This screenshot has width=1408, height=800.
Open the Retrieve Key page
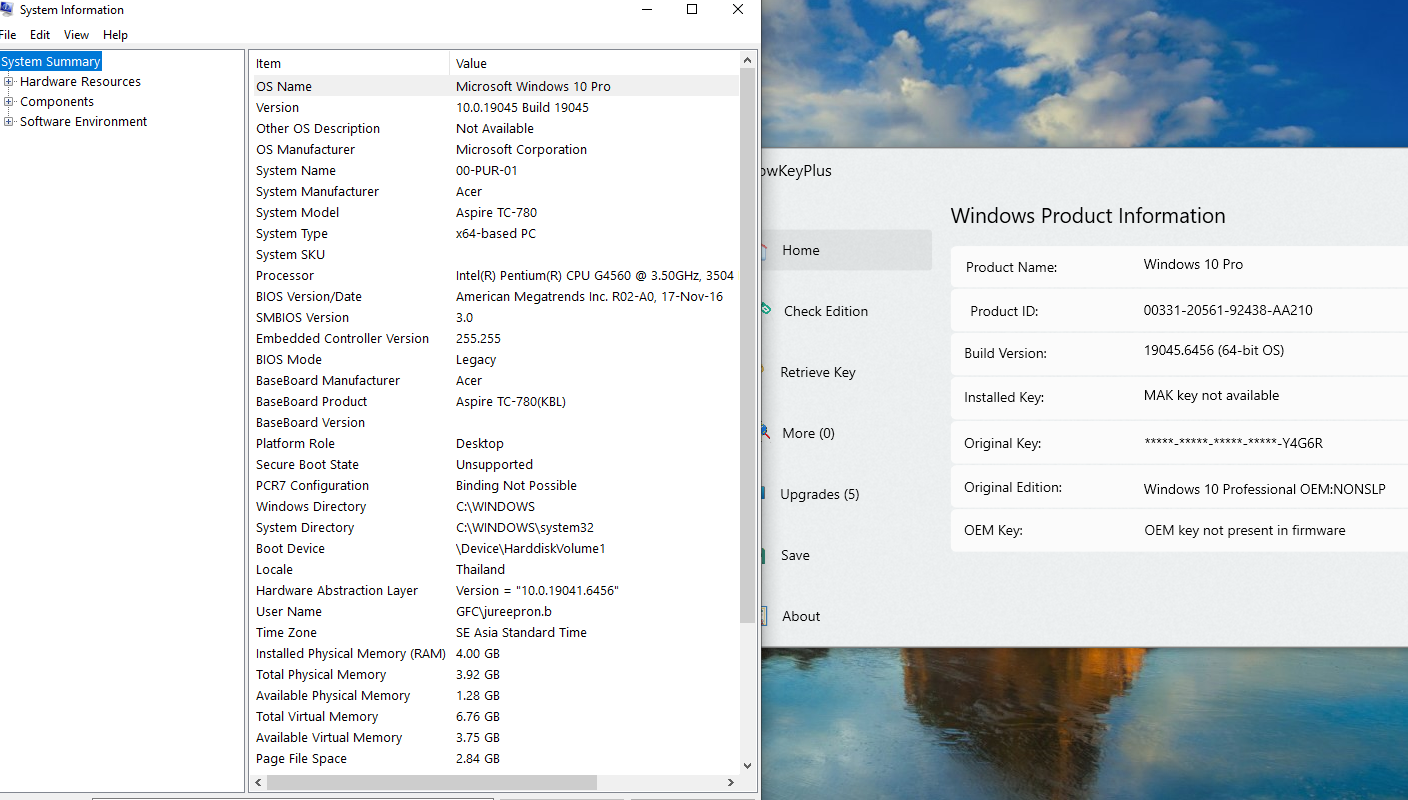pyautogui.click(x=817, y=372)
